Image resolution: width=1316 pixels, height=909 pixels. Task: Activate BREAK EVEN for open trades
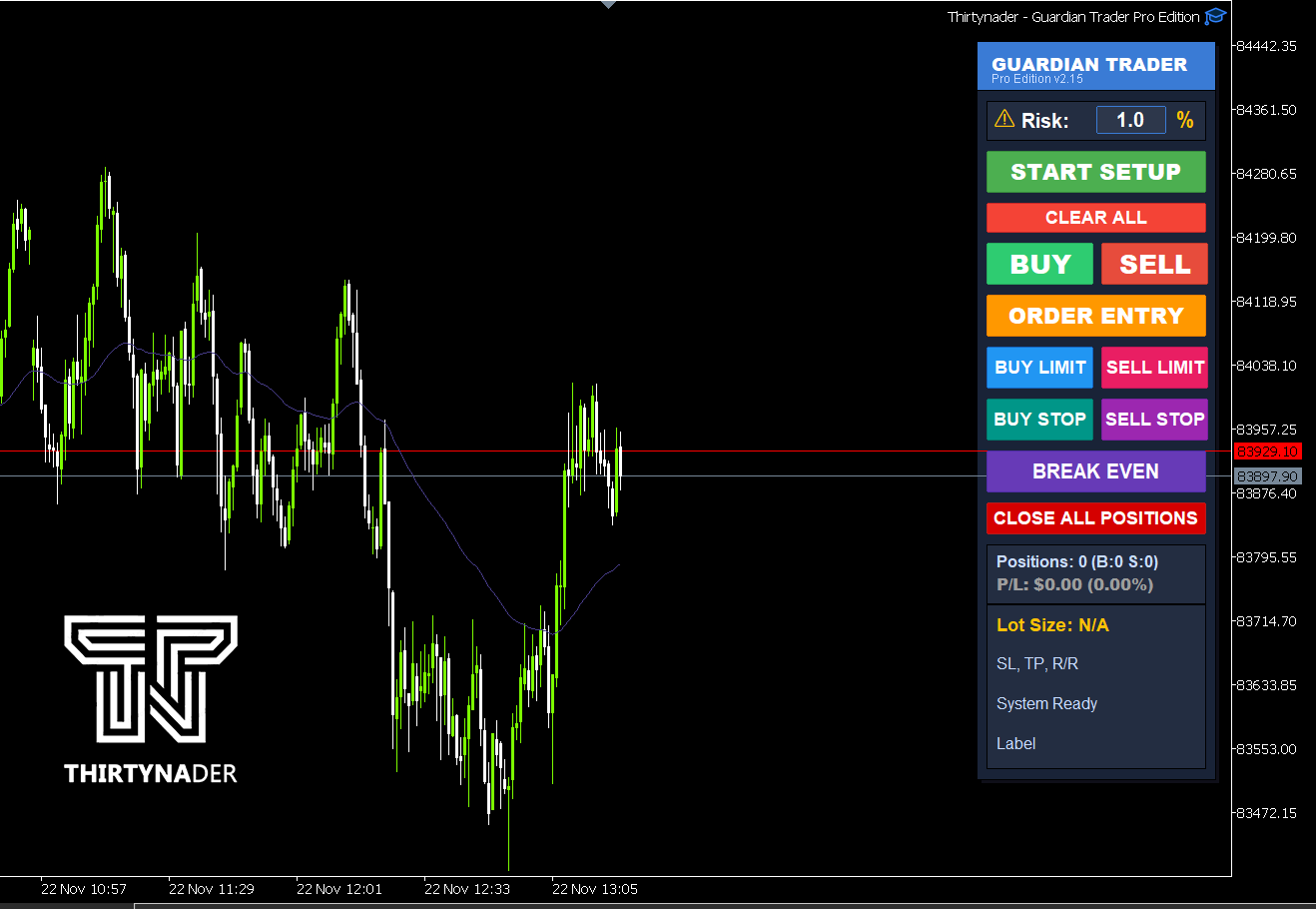pyautogui.click(x=1095, y=470)
